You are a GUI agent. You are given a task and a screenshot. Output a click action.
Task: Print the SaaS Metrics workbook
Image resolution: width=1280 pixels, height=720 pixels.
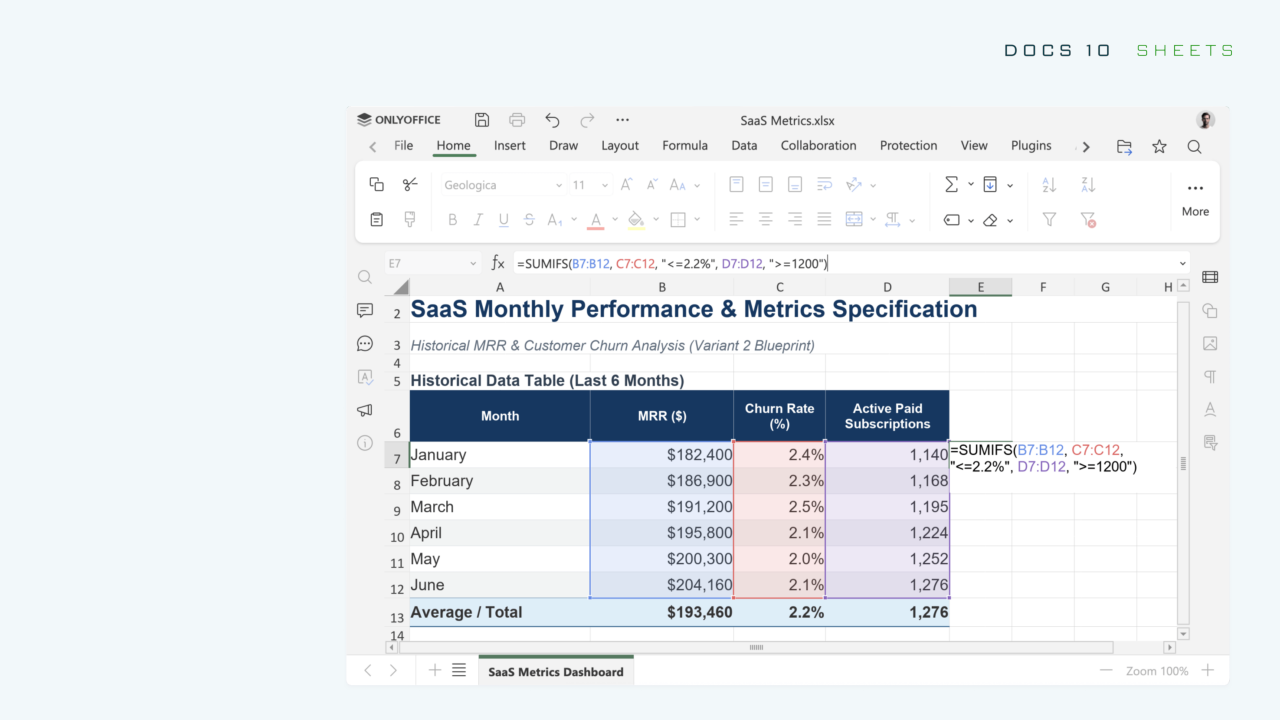click(x=517, y=120)
